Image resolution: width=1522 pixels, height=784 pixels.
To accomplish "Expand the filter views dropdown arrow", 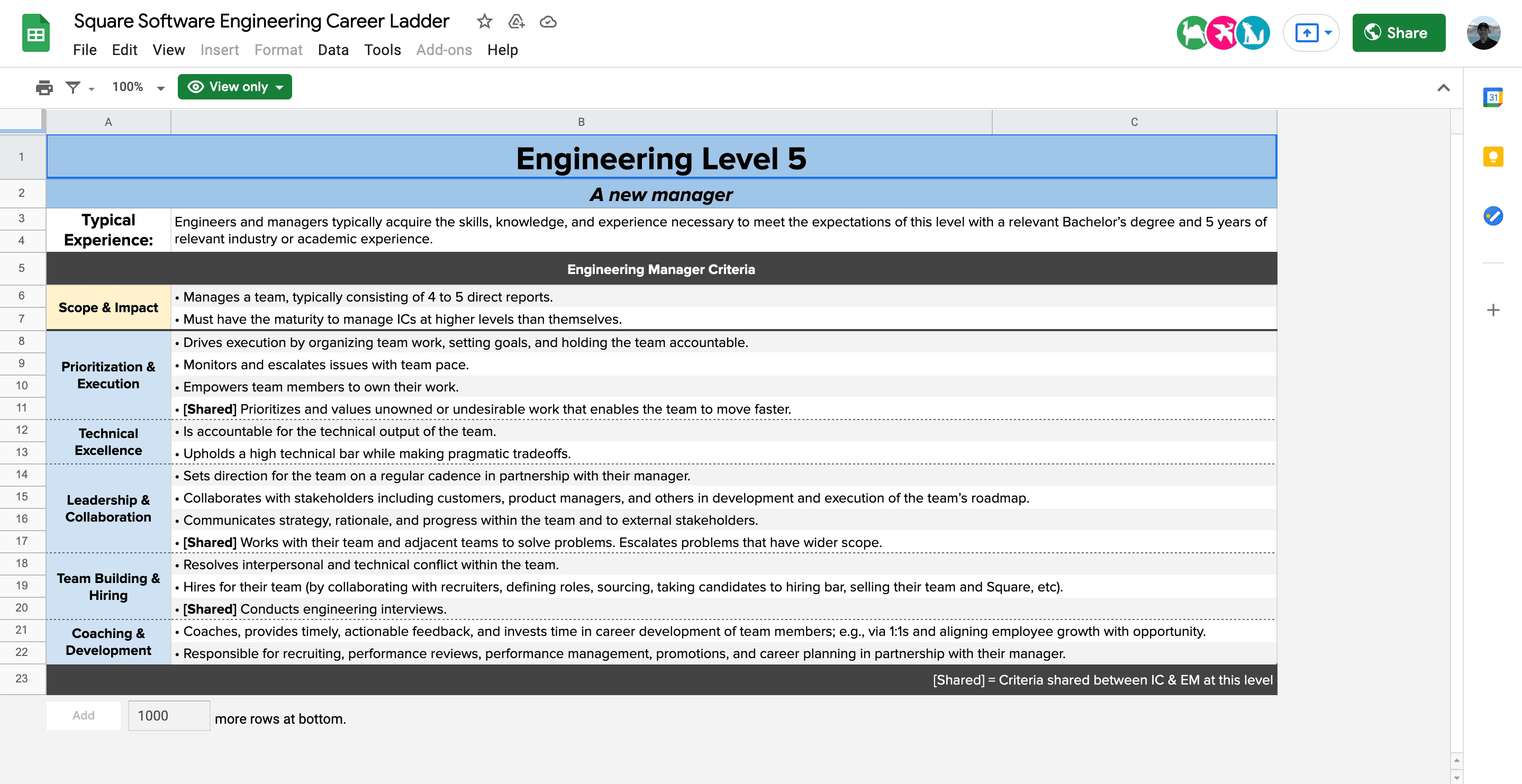I will coord(92,89).
